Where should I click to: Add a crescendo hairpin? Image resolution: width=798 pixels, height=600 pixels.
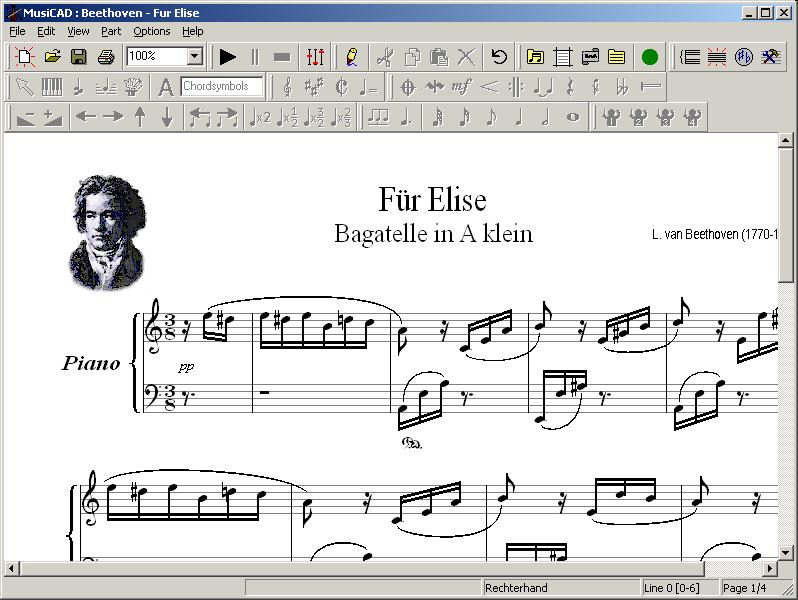click(x=489, y=87)
